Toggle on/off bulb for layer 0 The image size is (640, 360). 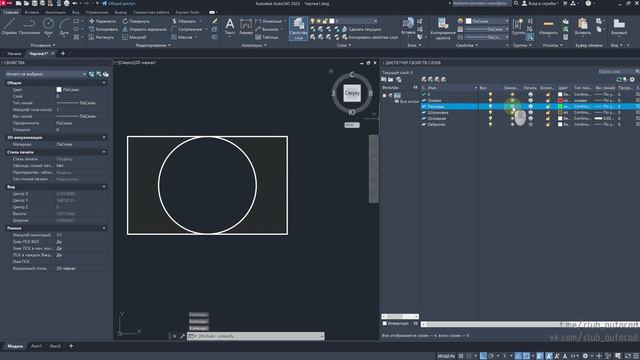pyautogui.click(x=490, y=94)
